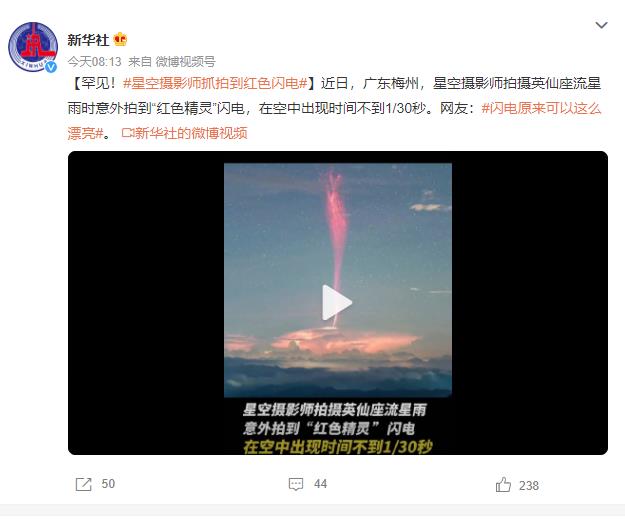This screenshot has height=525, width=625.
Task: Click the repost share icon
Action: (x=84, y=484)
